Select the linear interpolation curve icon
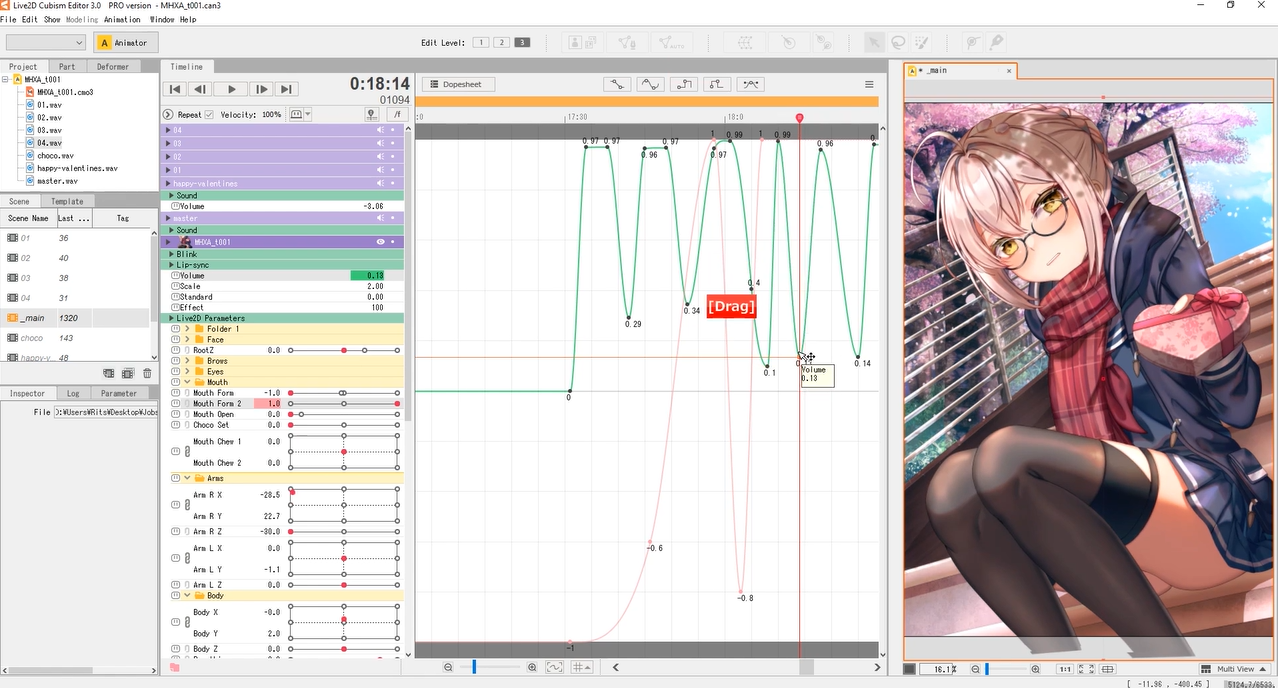1278x688 pixels. pos(617,84)
